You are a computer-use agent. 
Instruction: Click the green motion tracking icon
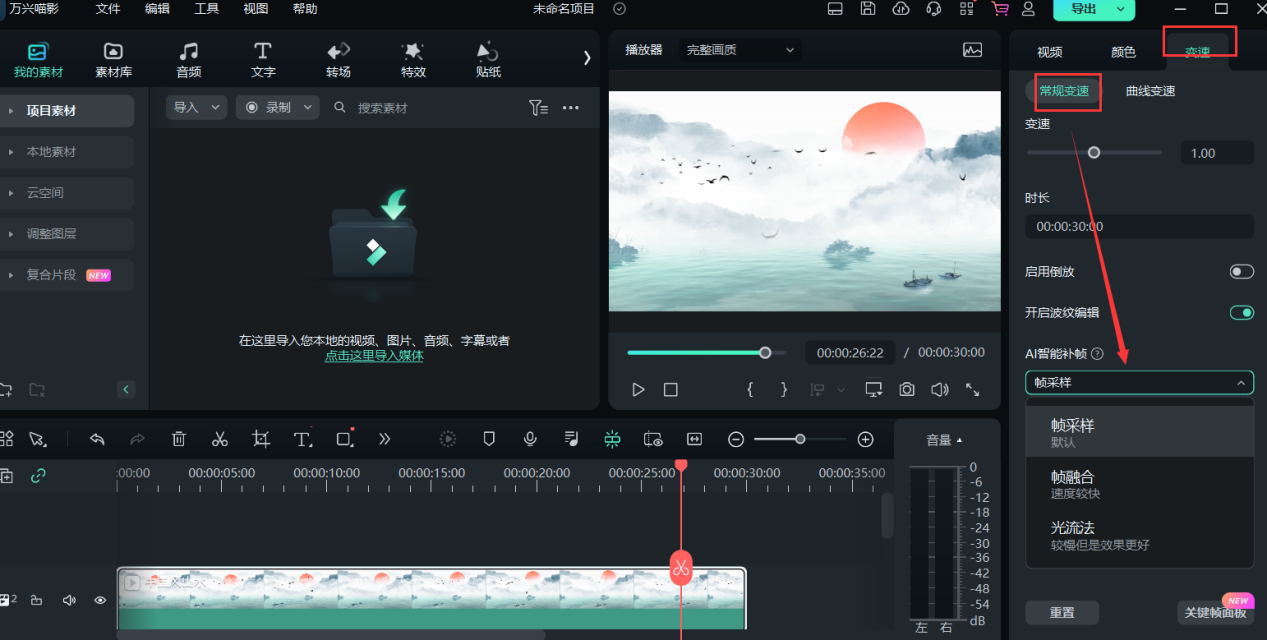pos(611,438)
